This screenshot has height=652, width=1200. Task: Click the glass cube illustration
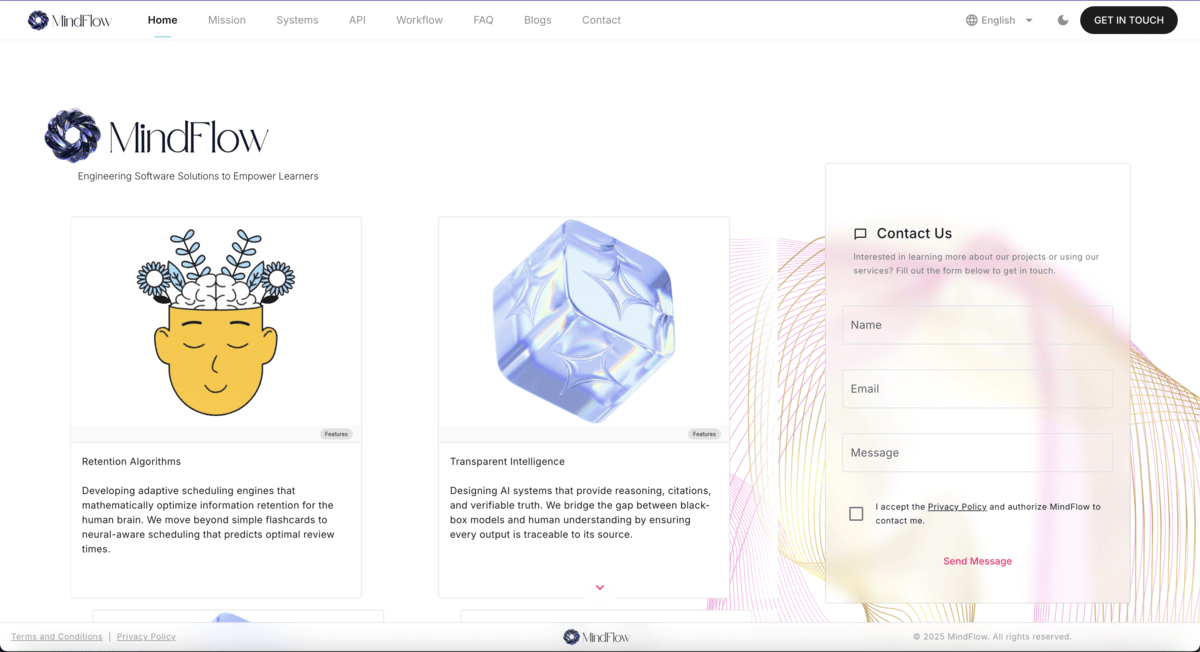pos(584,321)
